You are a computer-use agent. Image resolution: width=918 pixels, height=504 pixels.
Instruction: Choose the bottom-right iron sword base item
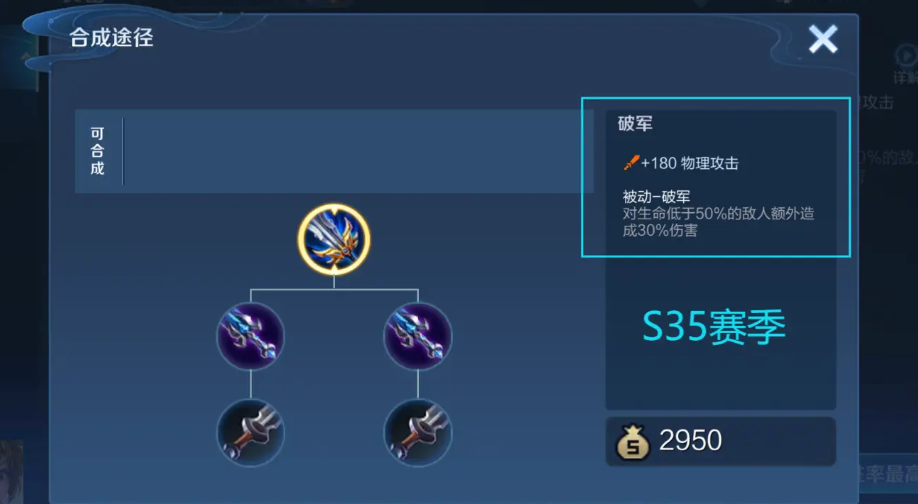click(417, 433)
